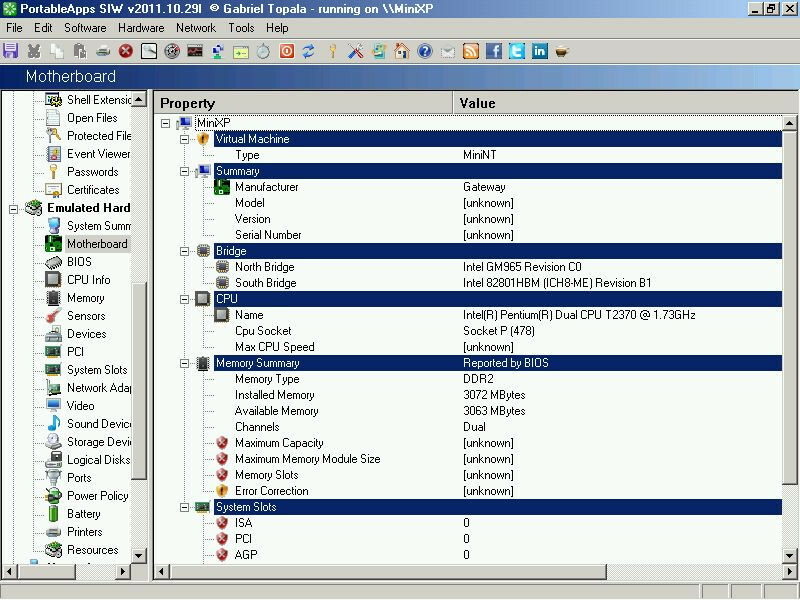Collapse the Emulated Hardware tree node
The image size is (800, 600).
pyautogui.click(x=14, y=209)
